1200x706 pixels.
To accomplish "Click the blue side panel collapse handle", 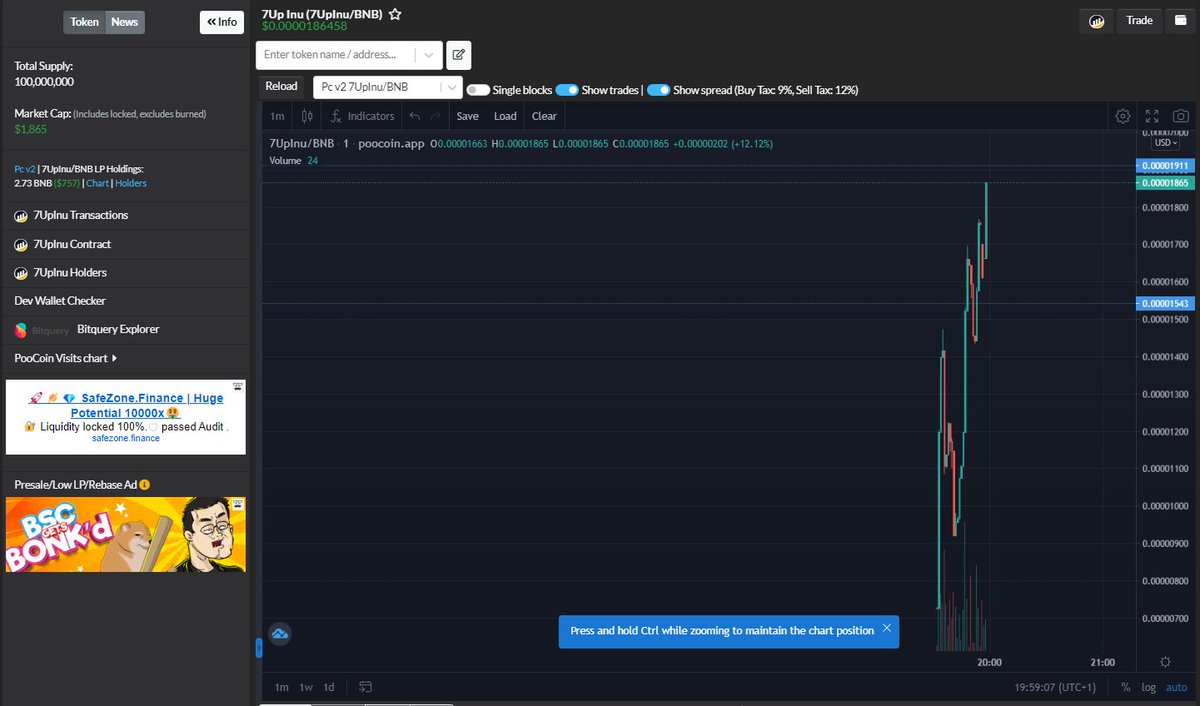I will pyautogui.click(x=259, y=649).
